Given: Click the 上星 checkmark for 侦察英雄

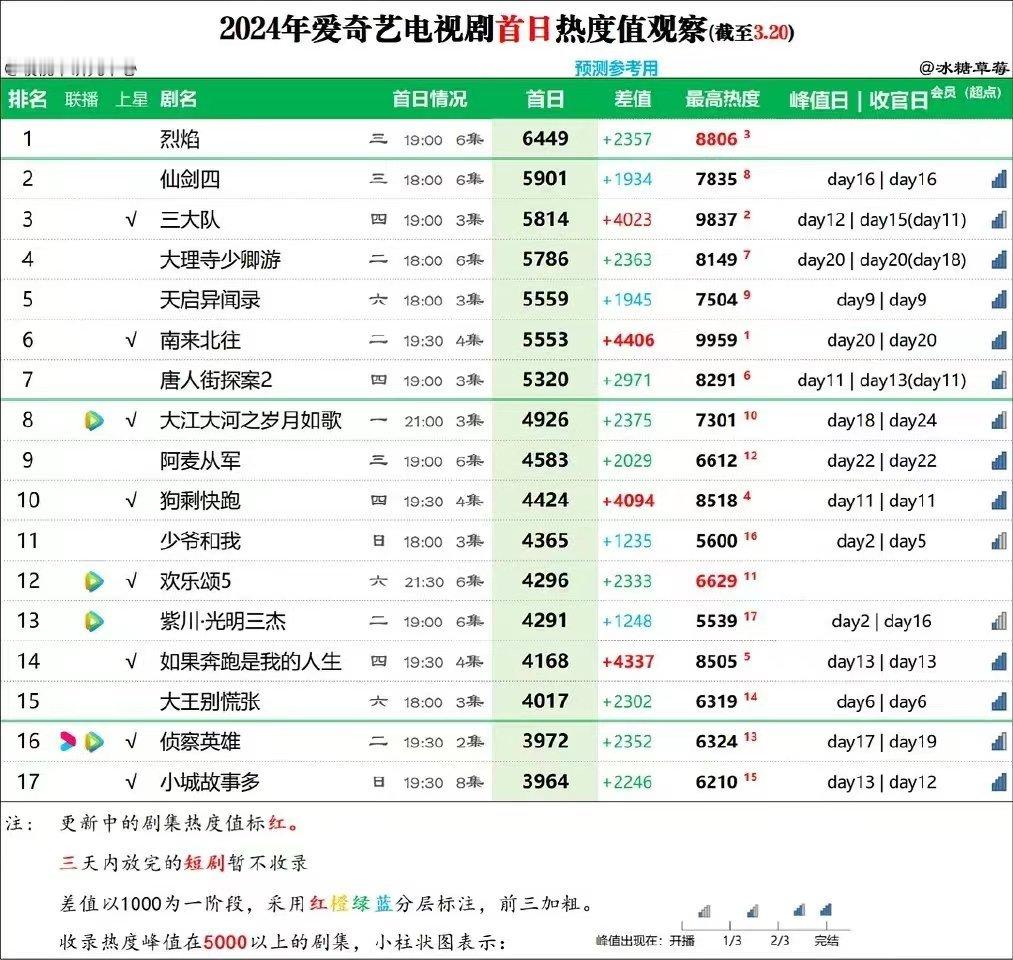Looking at the screenshot, I should [131, 742].
